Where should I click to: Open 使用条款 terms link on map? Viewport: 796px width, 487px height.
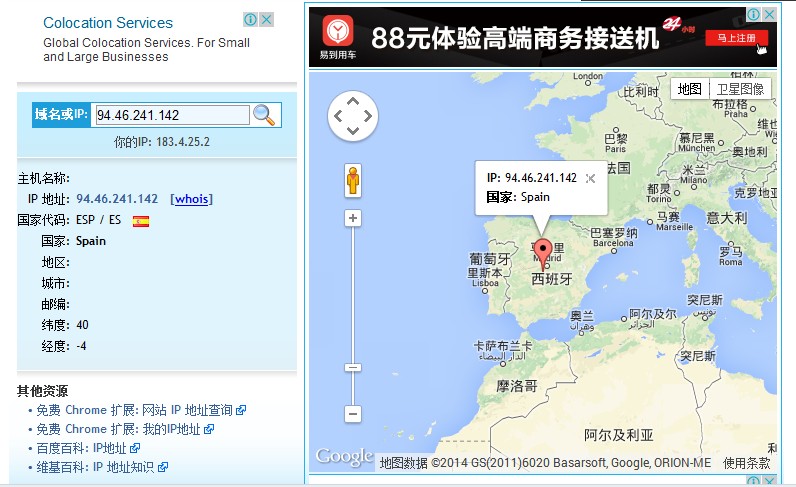point(746,463)
